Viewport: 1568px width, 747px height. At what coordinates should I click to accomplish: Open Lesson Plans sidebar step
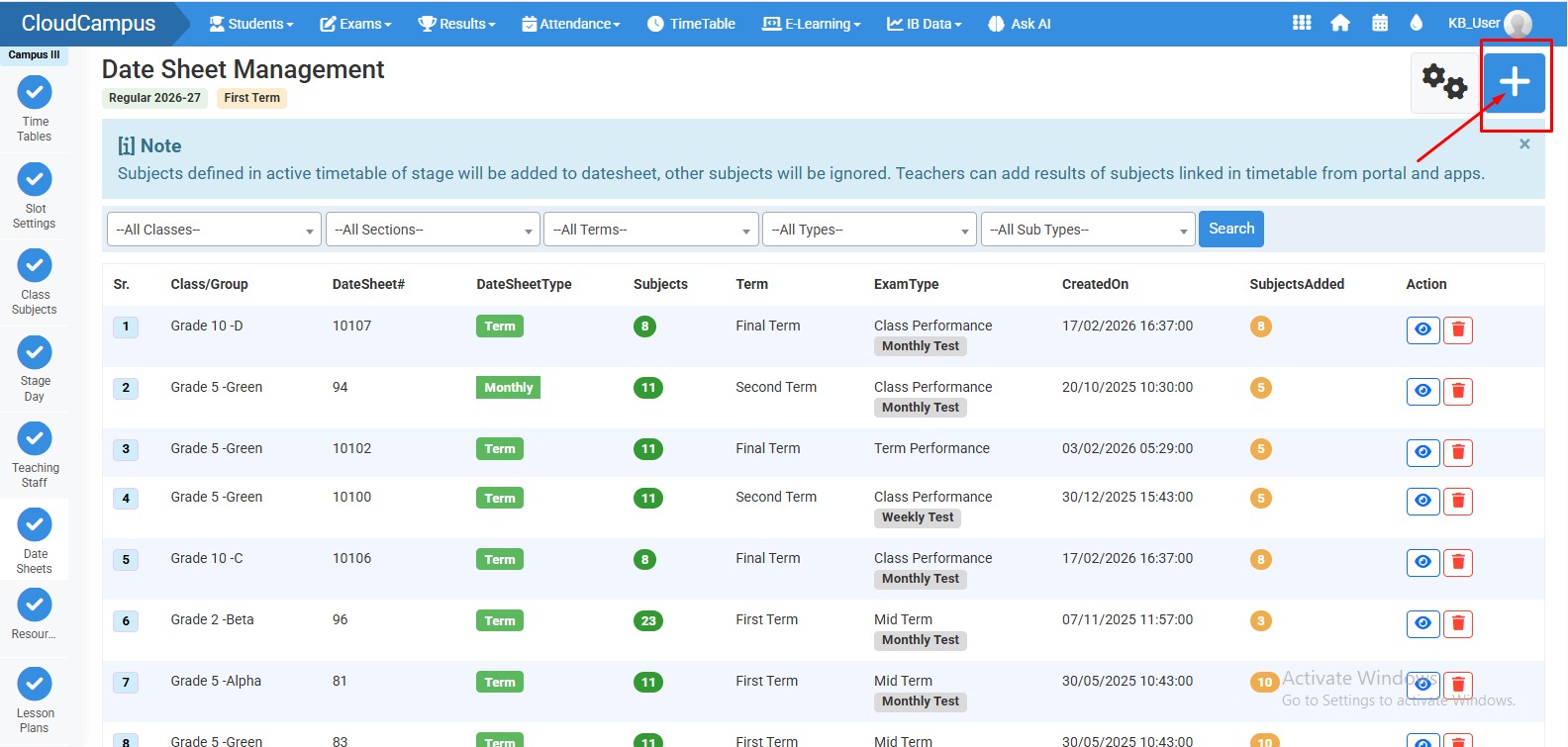35,700
